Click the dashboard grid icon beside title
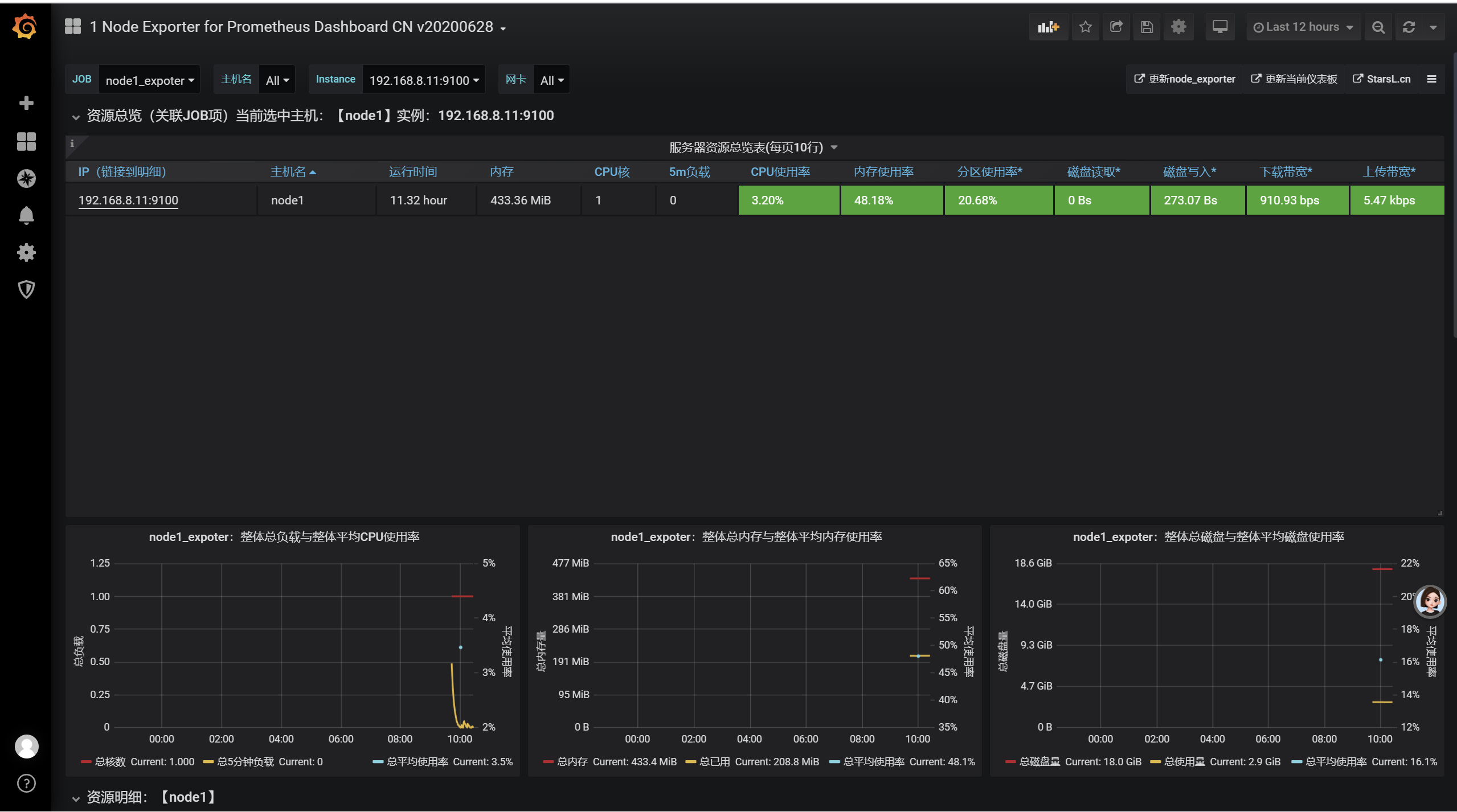 (73, 26)
